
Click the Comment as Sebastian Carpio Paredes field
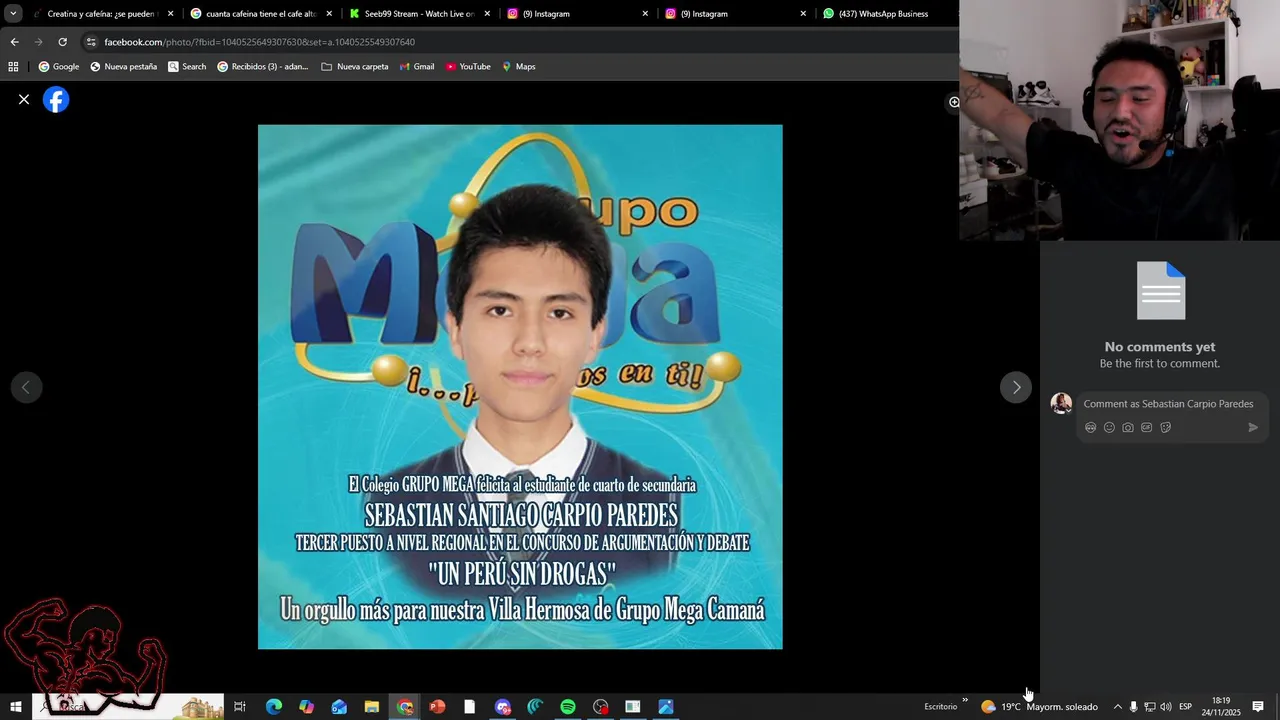tap(1168, 404)
